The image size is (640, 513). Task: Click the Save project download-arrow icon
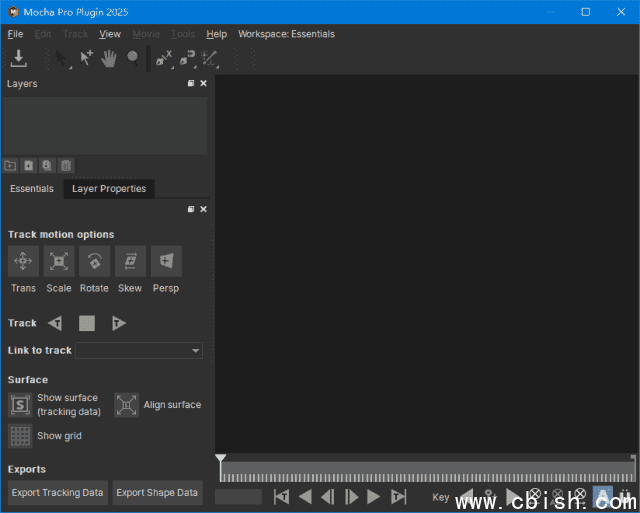18,58
